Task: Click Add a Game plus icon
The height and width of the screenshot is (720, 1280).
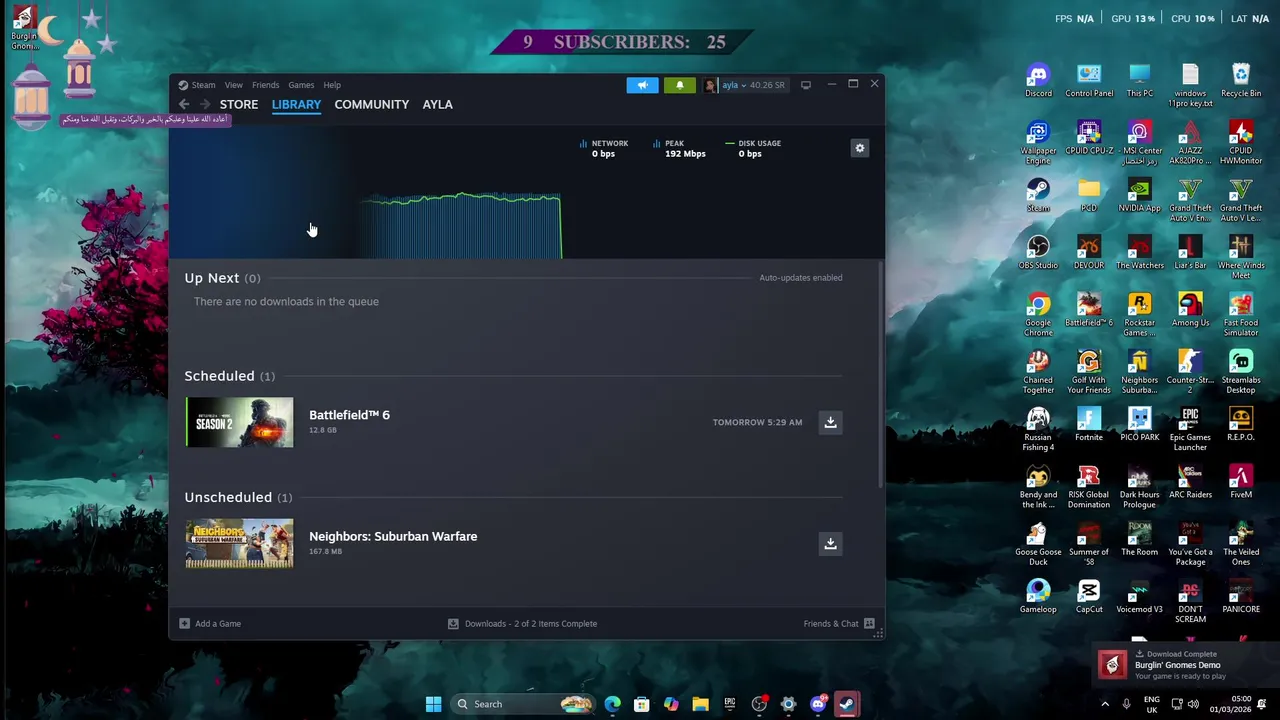Action: [184, 623]
